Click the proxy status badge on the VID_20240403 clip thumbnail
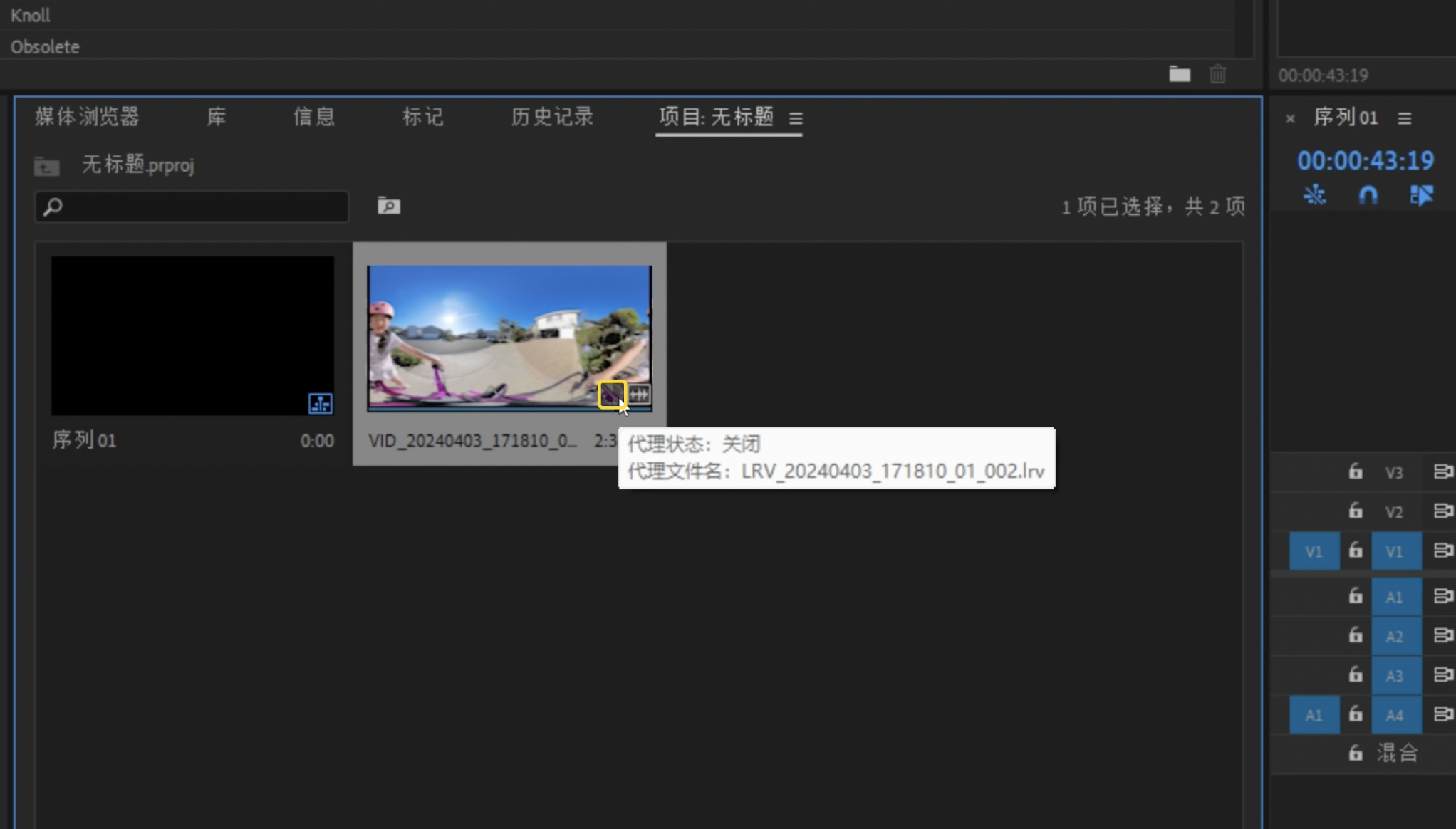The height and width of the screenshot is (829, 1456). point(611,395)
